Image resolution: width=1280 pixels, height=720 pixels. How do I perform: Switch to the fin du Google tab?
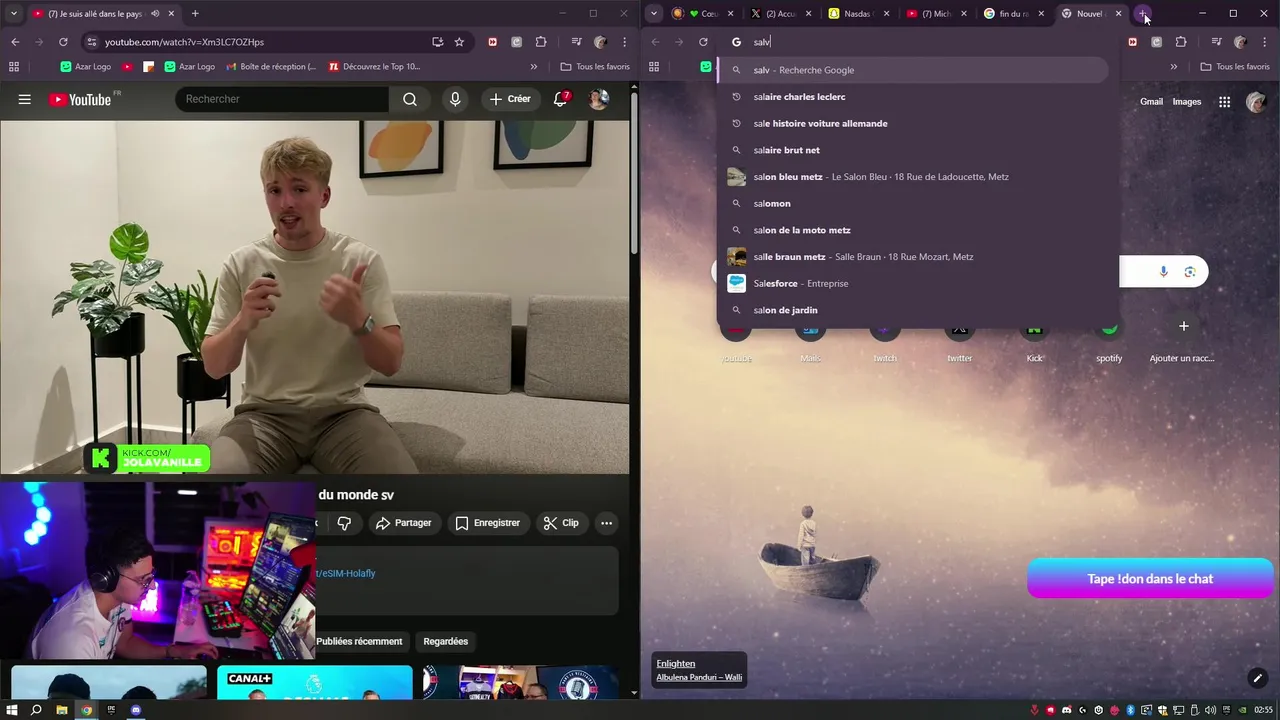[1013, 14]
